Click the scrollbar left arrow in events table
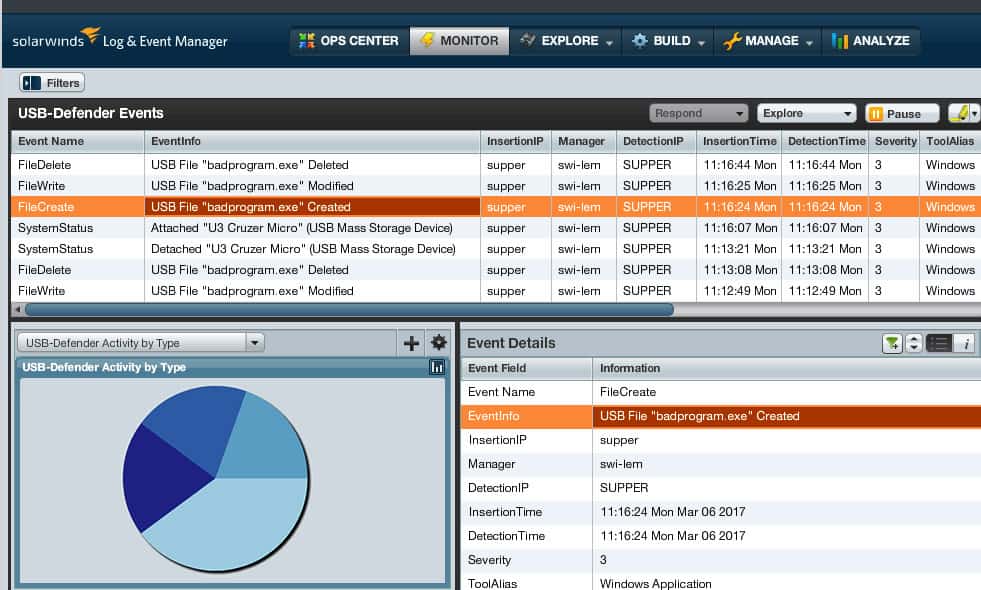 click(x=18, y=309)
